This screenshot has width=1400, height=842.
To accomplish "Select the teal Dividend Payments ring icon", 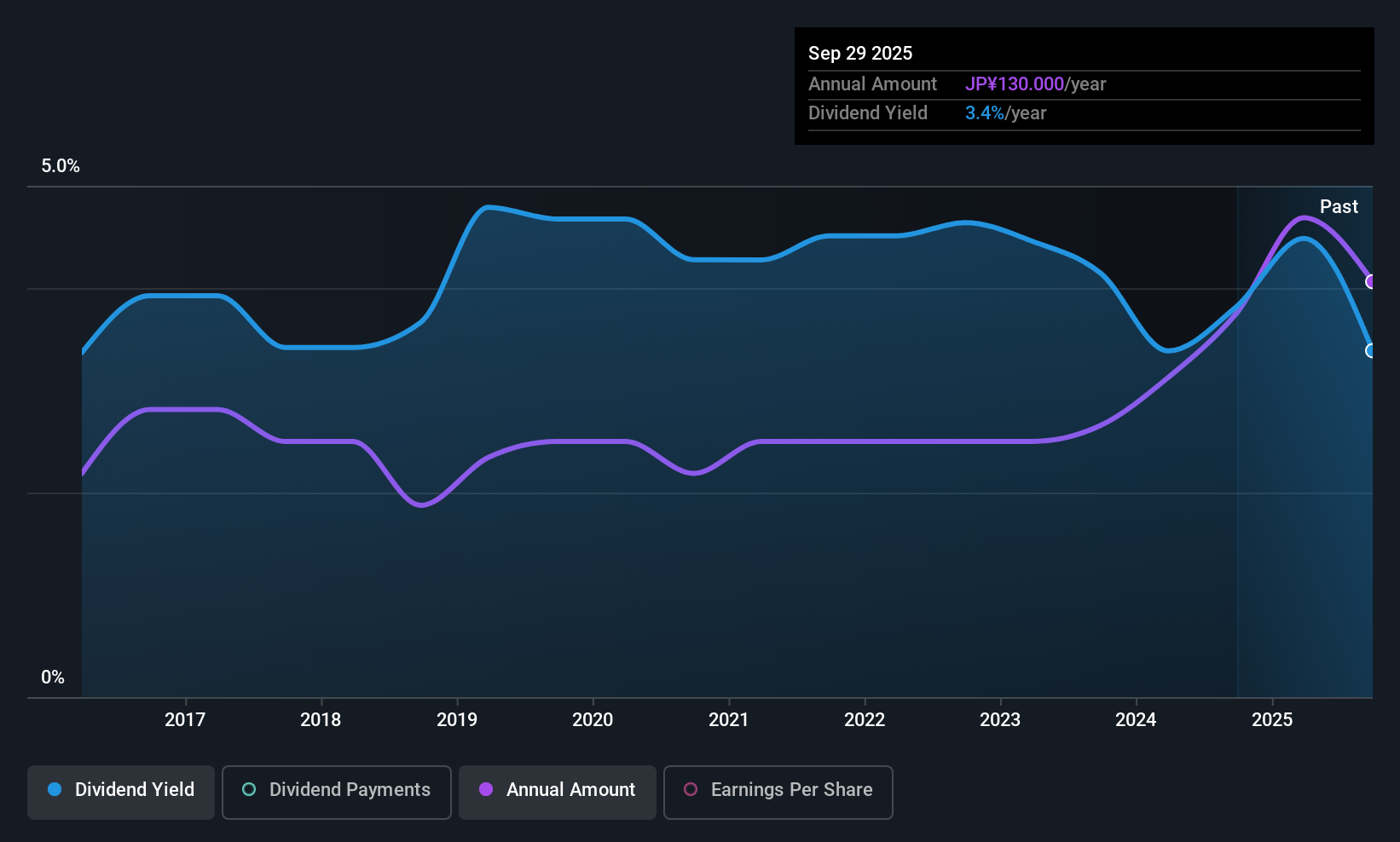I will [x=248, y=790].
